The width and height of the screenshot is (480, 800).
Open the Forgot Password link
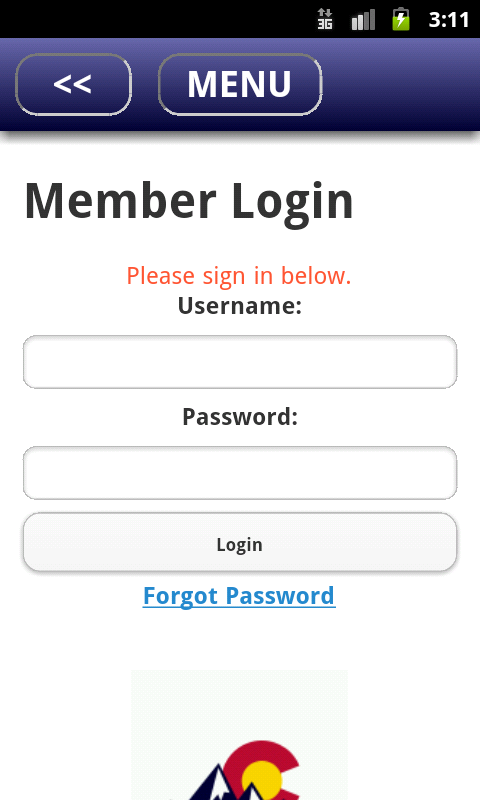click(239, 596)
